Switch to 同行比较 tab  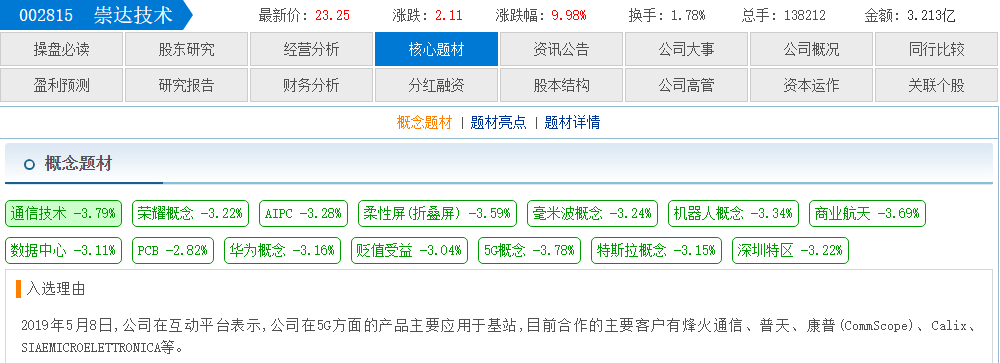pyautogui.click(x=936, y=50)
